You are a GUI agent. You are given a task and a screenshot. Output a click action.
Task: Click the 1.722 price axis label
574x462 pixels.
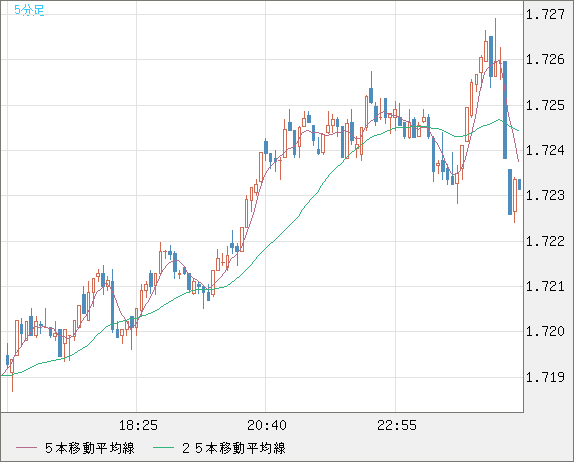click(545, 241)
